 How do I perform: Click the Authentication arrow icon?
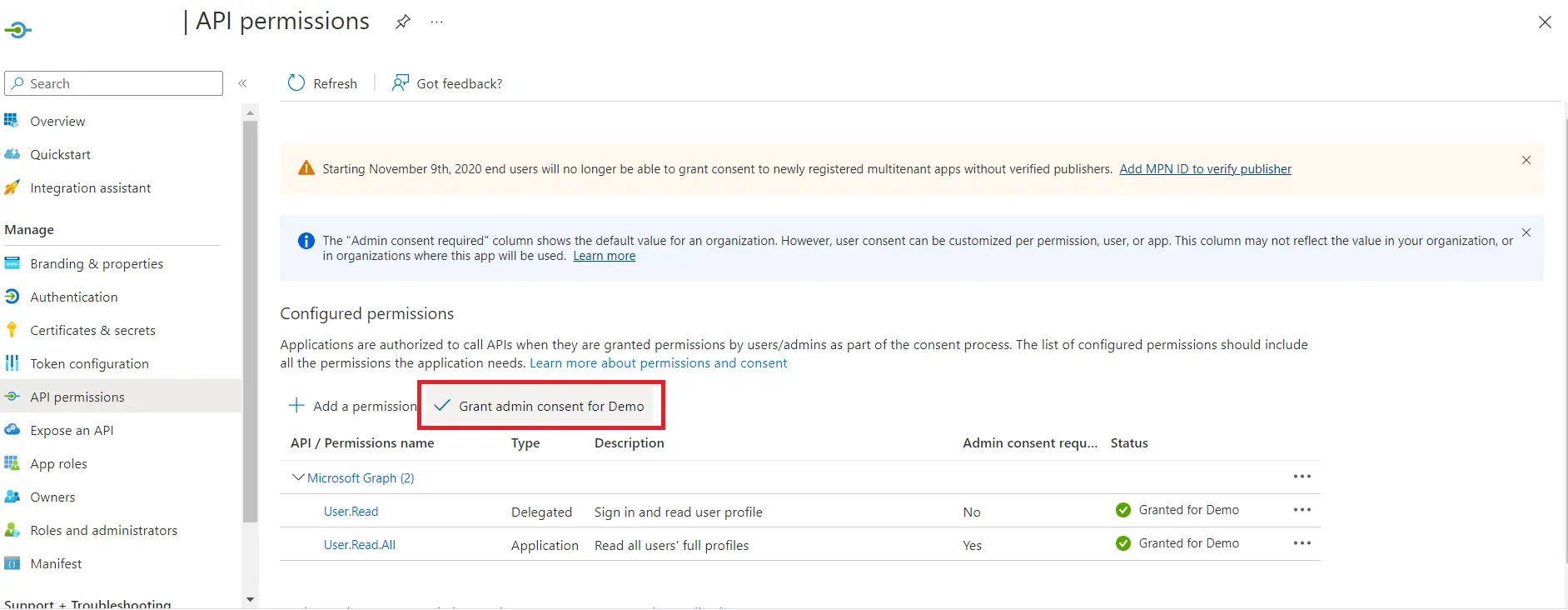(x=12, y=297)
